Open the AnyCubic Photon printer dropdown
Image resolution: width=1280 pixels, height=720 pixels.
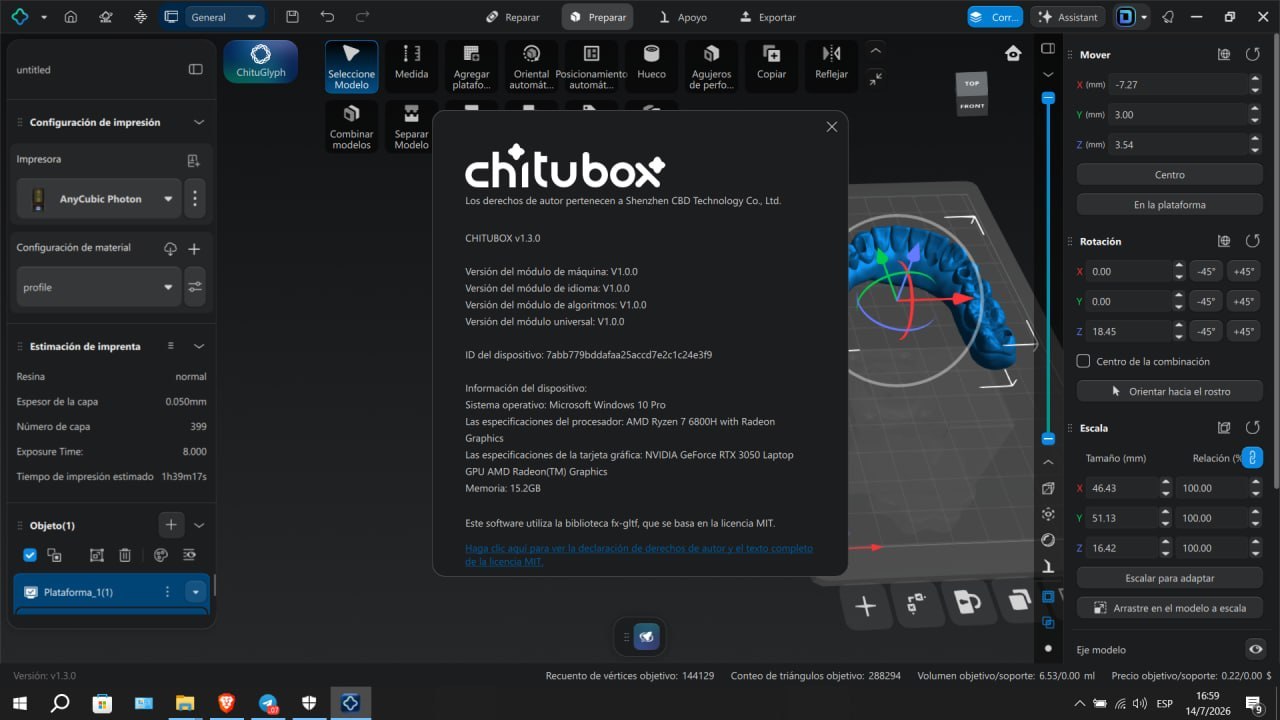[99, 199]
